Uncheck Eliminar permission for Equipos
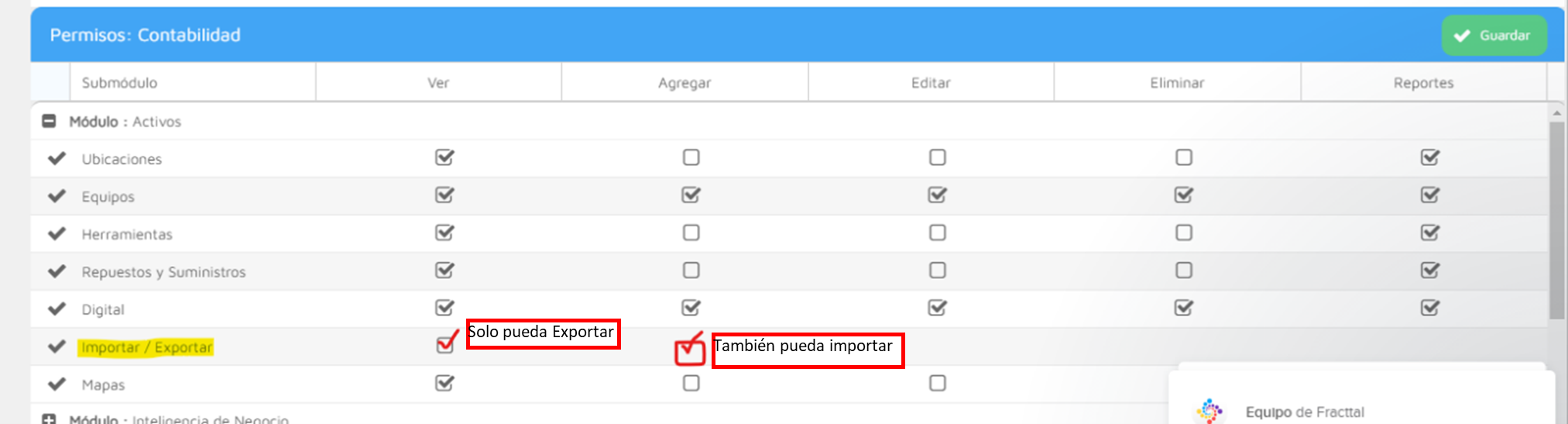This screenshot has width=1568, height=424. click(1183, 195)
